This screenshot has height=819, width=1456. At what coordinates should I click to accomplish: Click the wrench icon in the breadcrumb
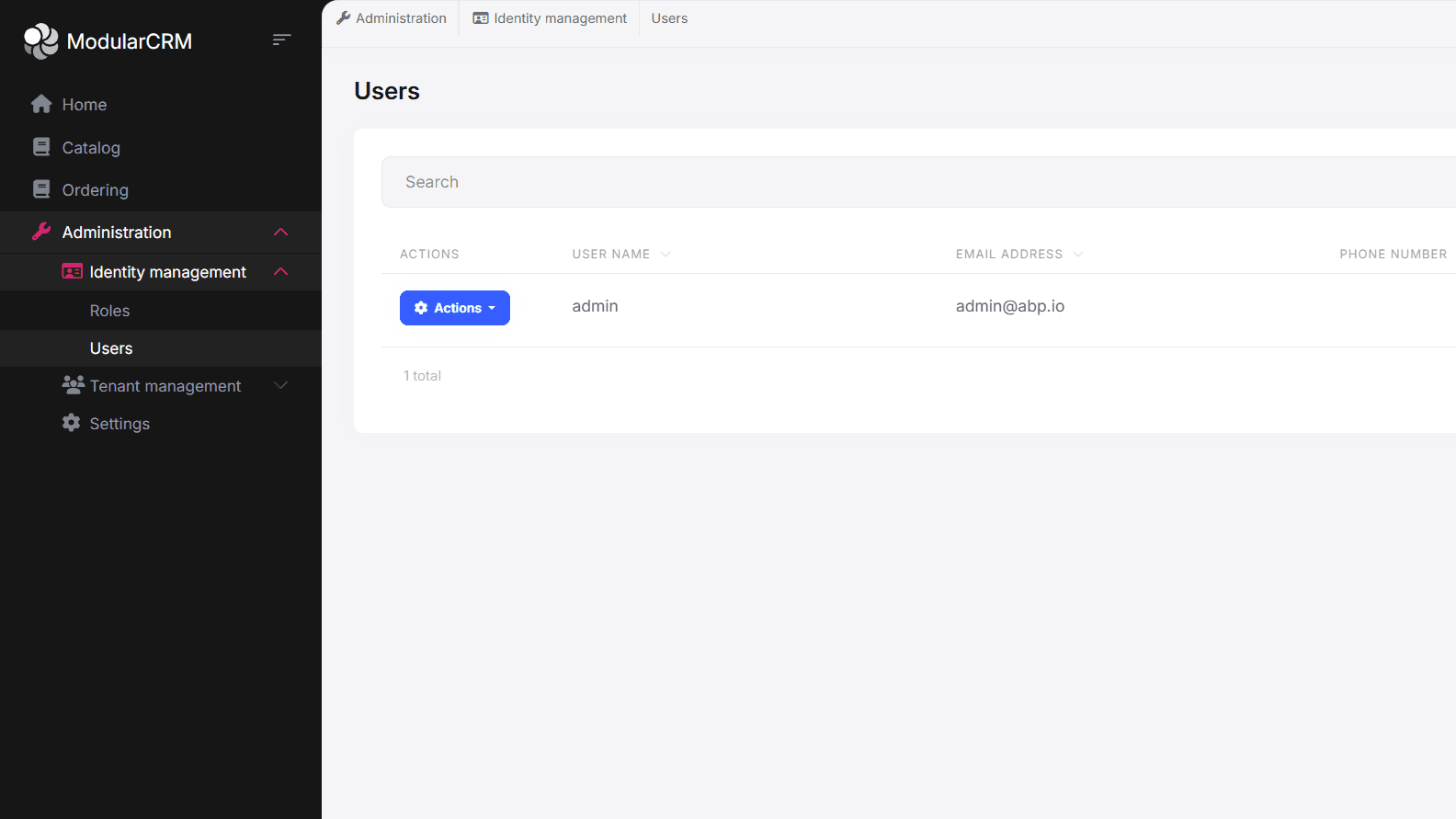[x=344, y=17]
